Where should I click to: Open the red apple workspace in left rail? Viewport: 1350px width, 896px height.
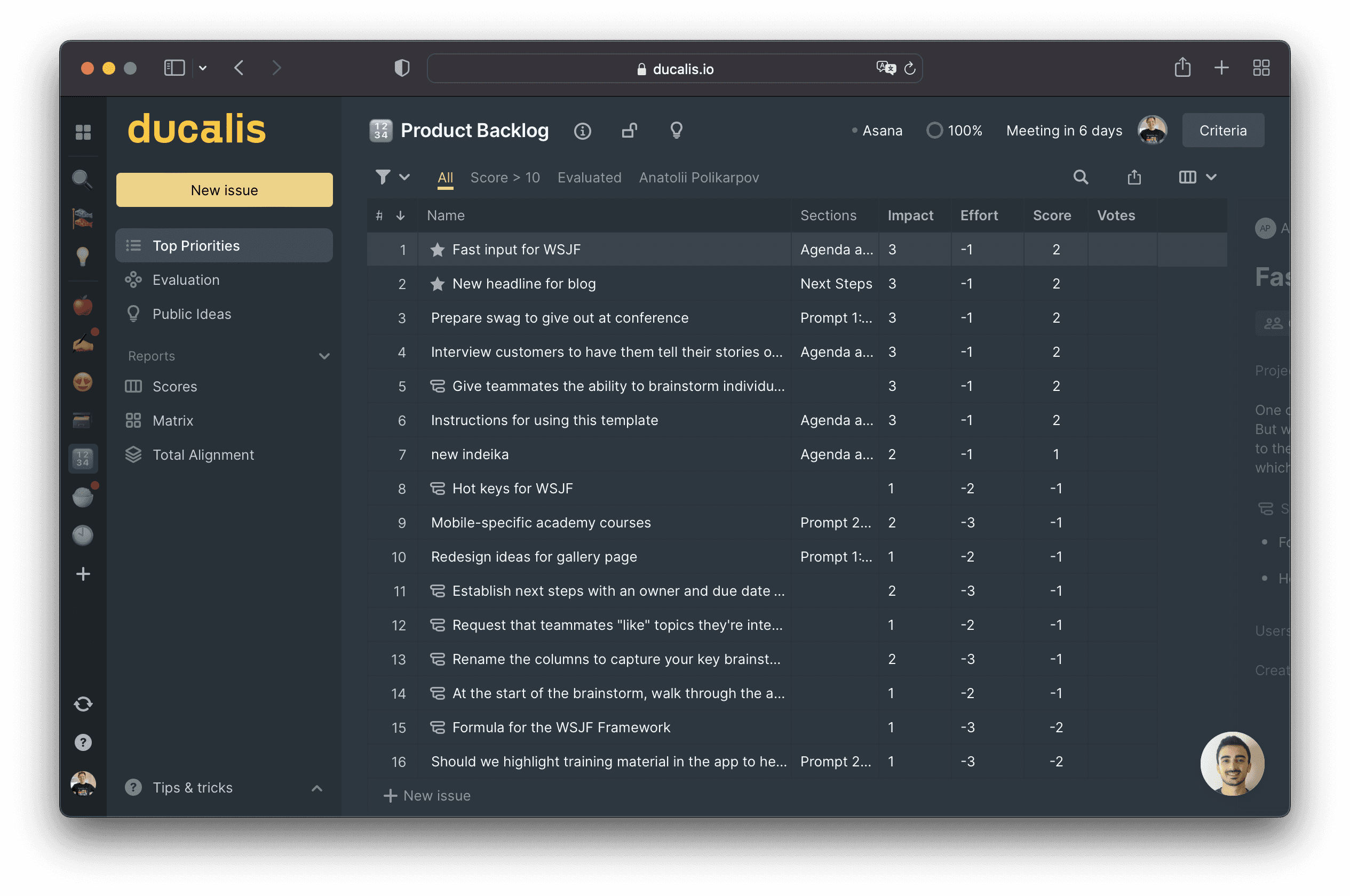click(83, 306)
